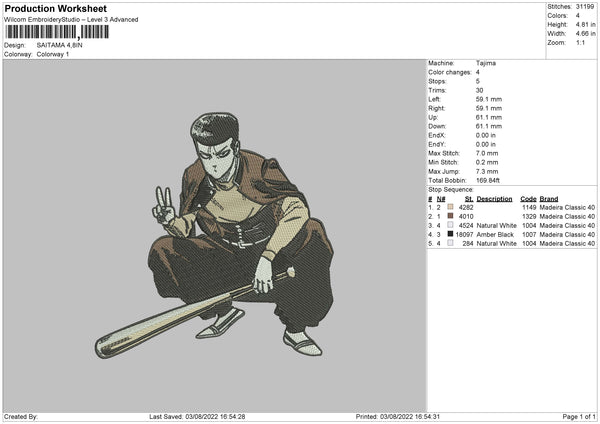Click the 'Brand' column header

coord(549,199)
